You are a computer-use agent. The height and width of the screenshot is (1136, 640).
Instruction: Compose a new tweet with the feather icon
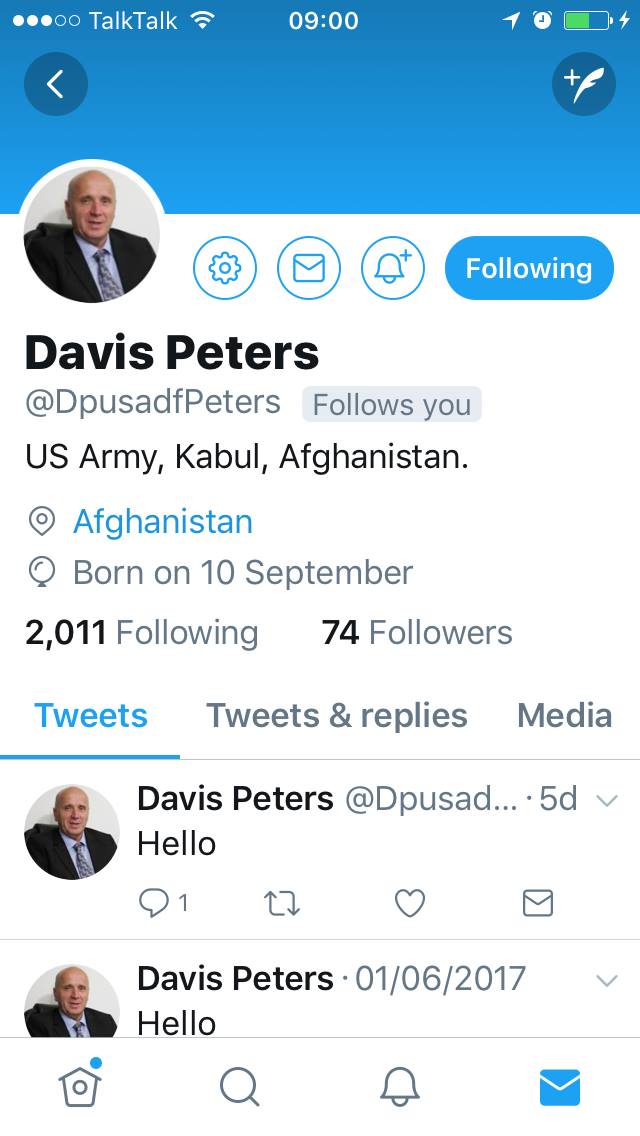pyautogui.click(x=583, y=84)
